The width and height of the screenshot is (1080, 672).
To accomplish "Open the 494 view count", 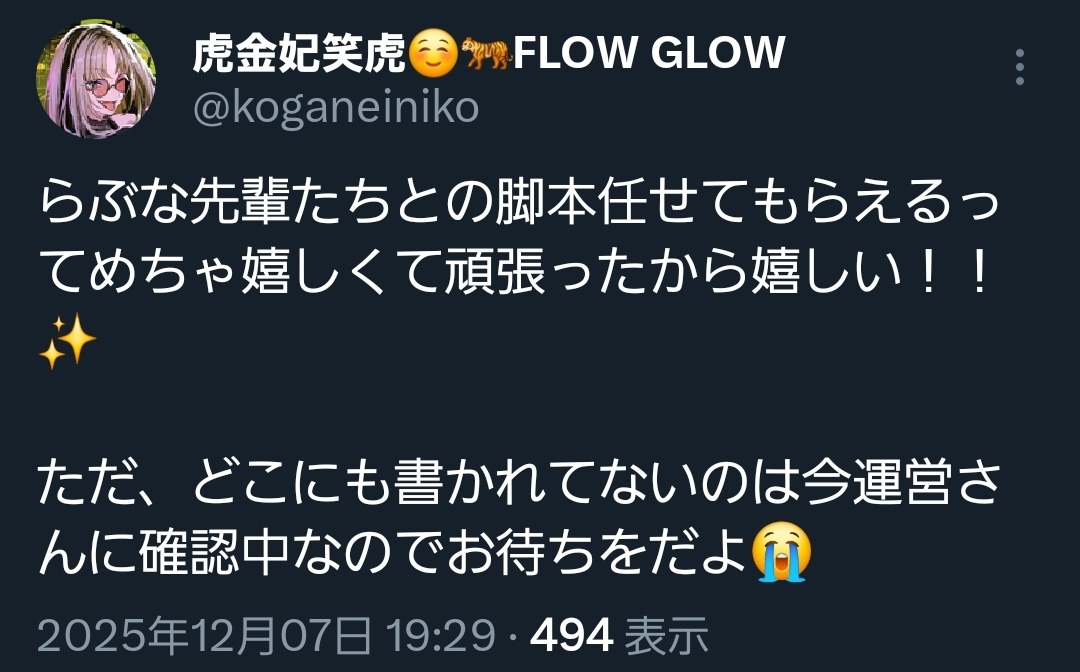I will point(572,634).
